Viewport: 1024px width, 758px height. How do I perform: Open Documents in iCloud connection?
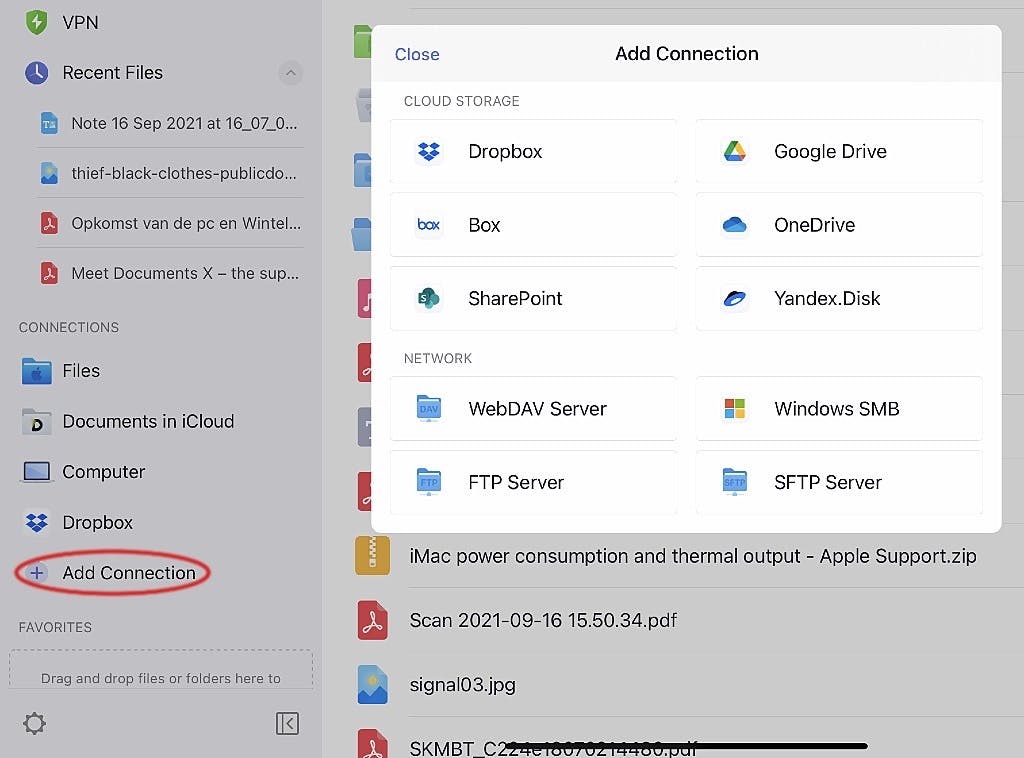click(147, 421)
